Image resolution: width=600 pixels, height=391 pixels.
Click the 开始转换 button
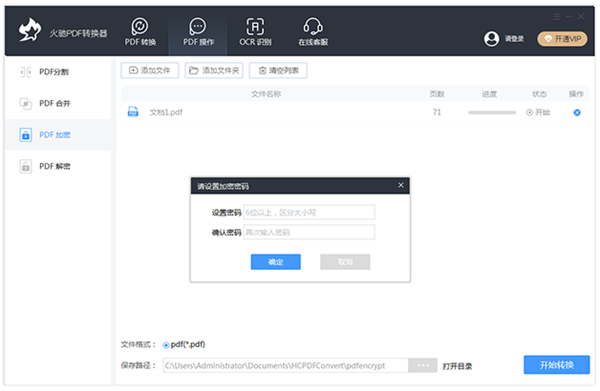(556, 365)
